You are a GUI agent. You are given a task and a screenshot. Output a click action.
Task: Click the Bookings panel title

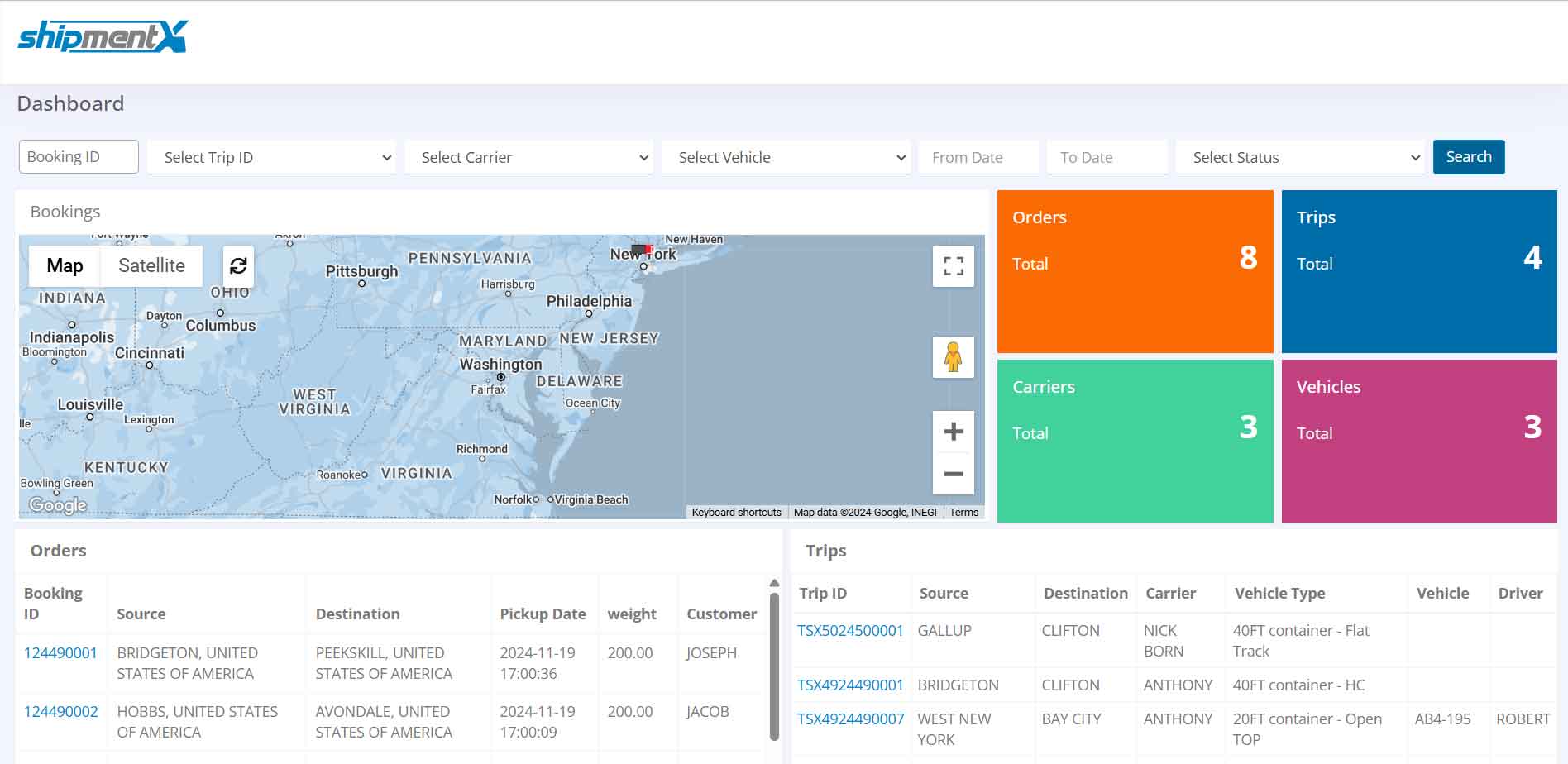point(65,212)
